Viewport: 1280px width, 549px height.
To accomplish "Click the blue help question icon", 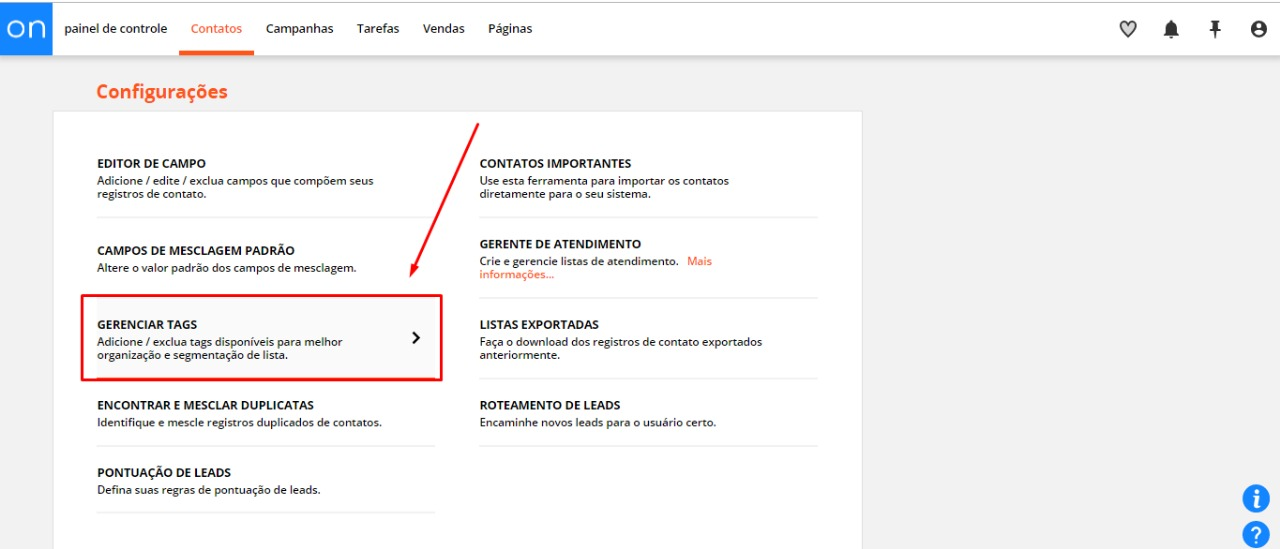I will [1255, 534].
